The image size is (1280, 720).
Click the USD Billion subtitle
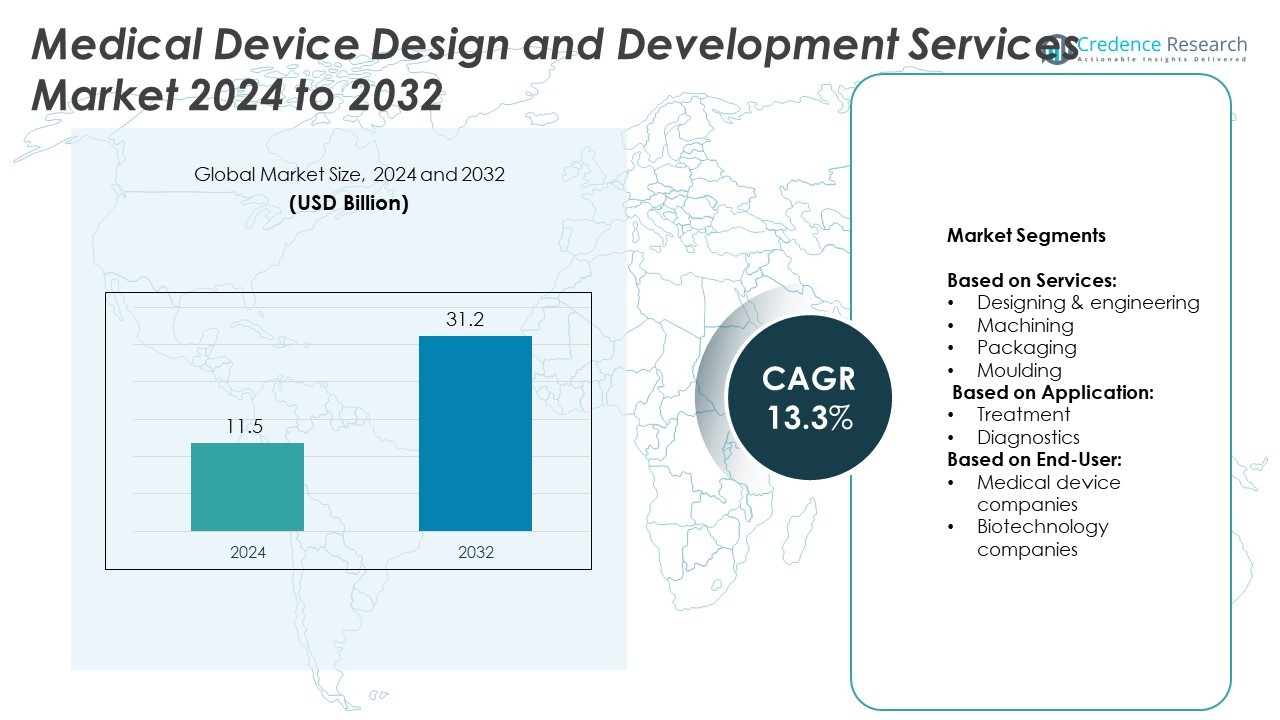click(x=349, y=203)
